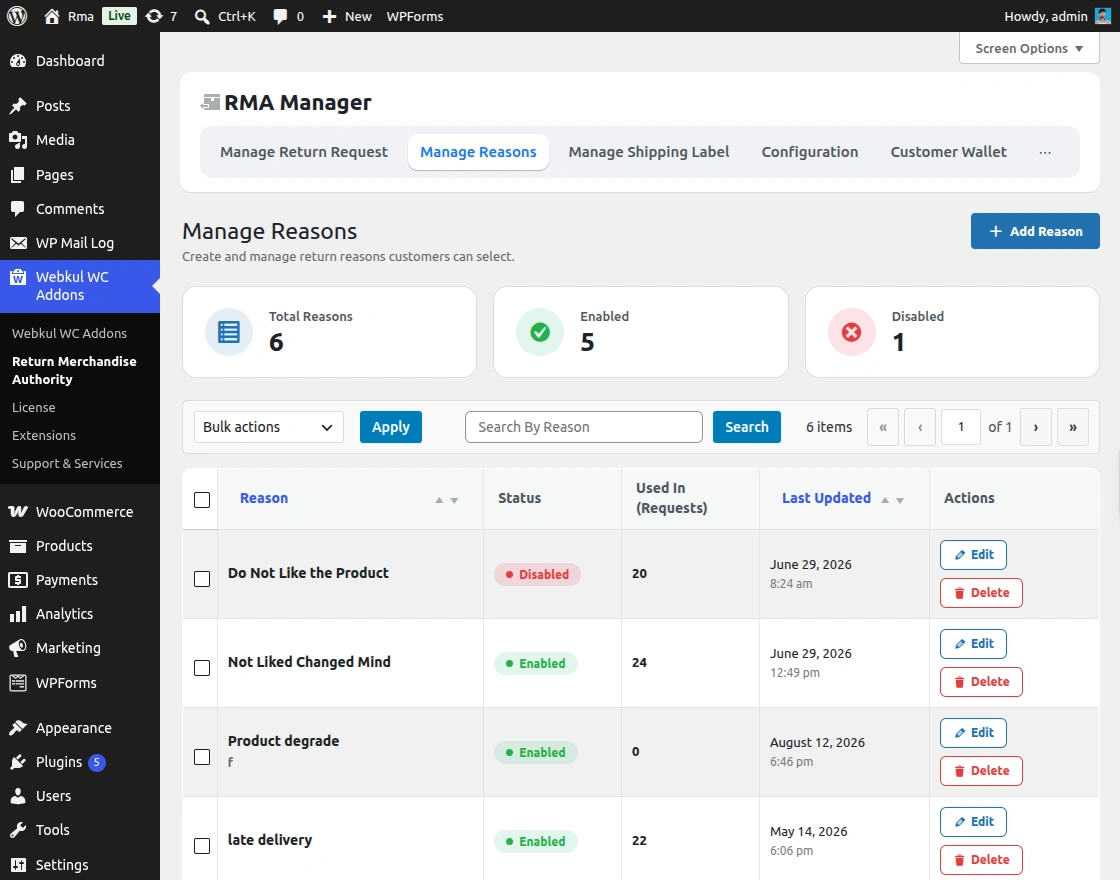Open Support & Services submenu item

tap(67, 463)
